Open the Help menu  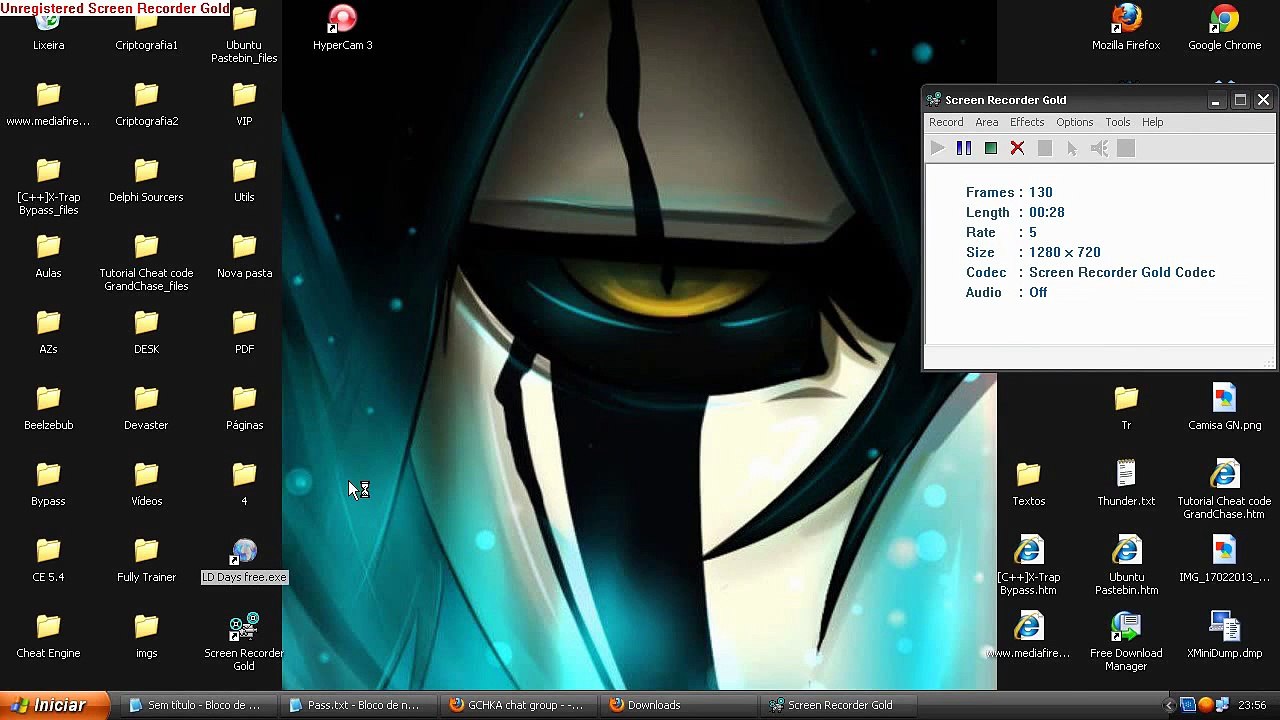point(1153,122)
